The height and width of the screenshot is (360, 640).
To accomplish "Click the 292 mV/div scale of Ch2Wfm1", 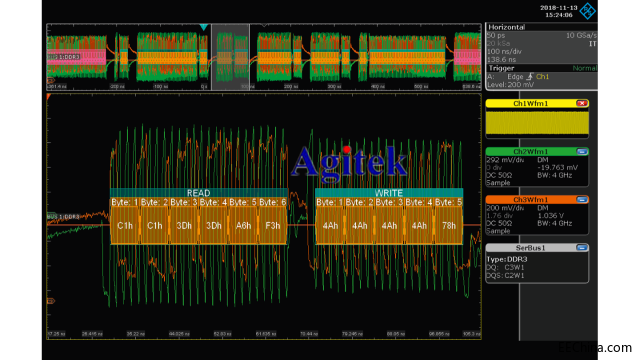I will (x=505, y=160).
